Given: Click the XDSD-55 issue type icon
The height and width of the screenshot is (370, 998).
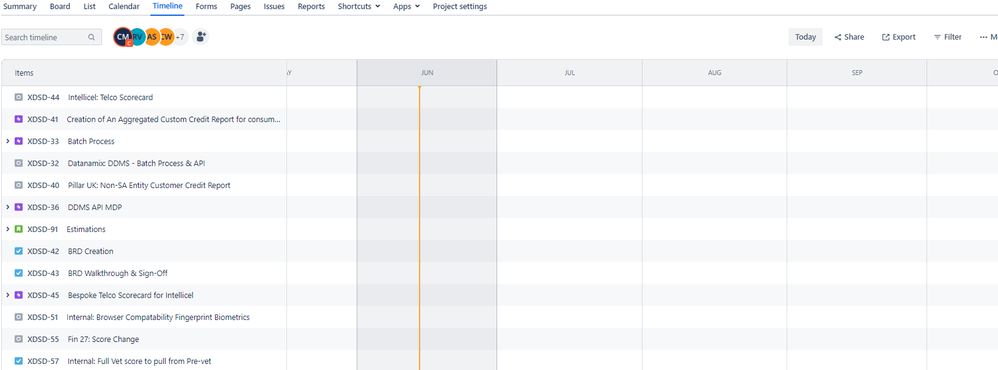Looking at the screenshot, I should (x=18, y=339).
